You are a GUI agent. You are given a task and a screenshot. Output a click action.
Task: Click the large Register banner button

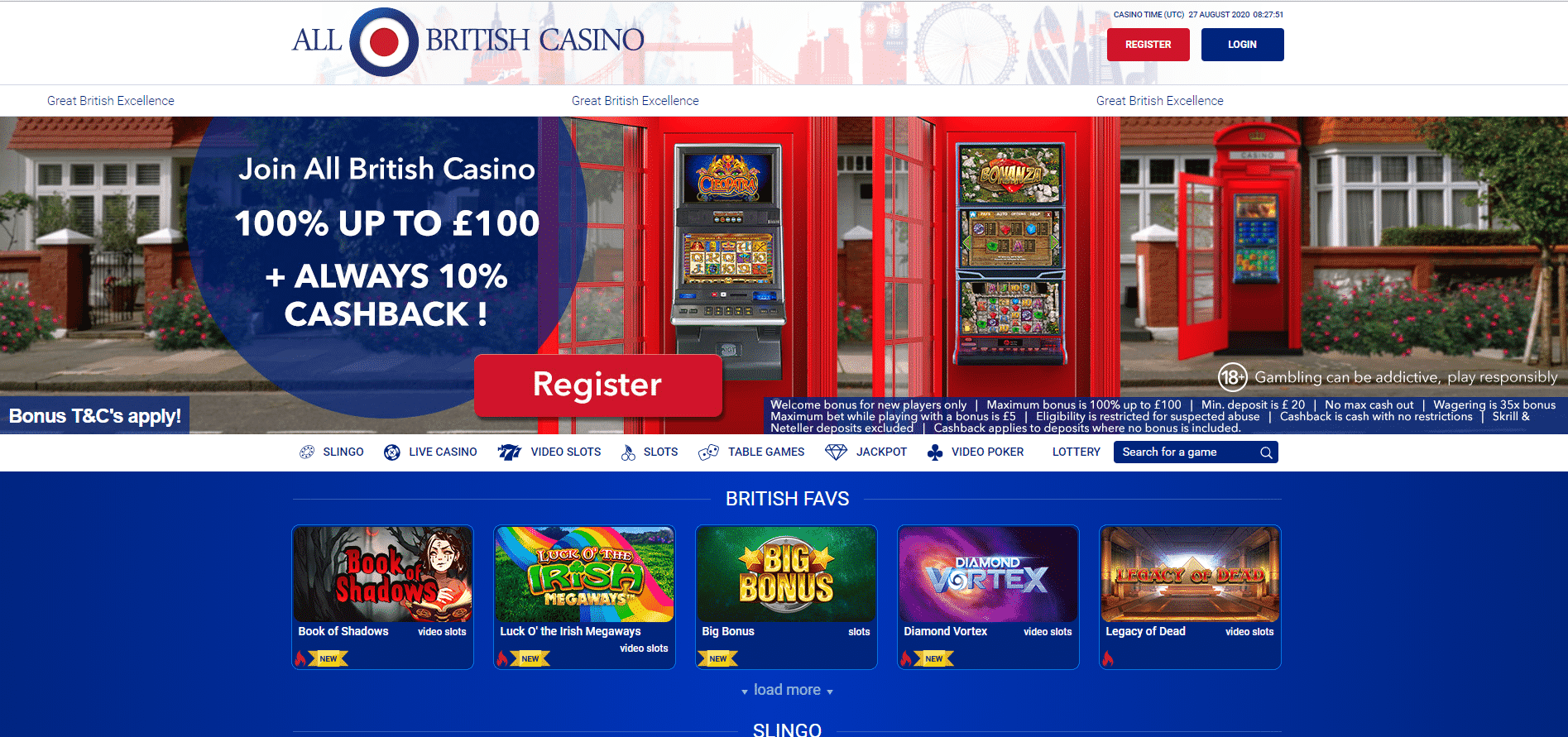click(598, 385)
